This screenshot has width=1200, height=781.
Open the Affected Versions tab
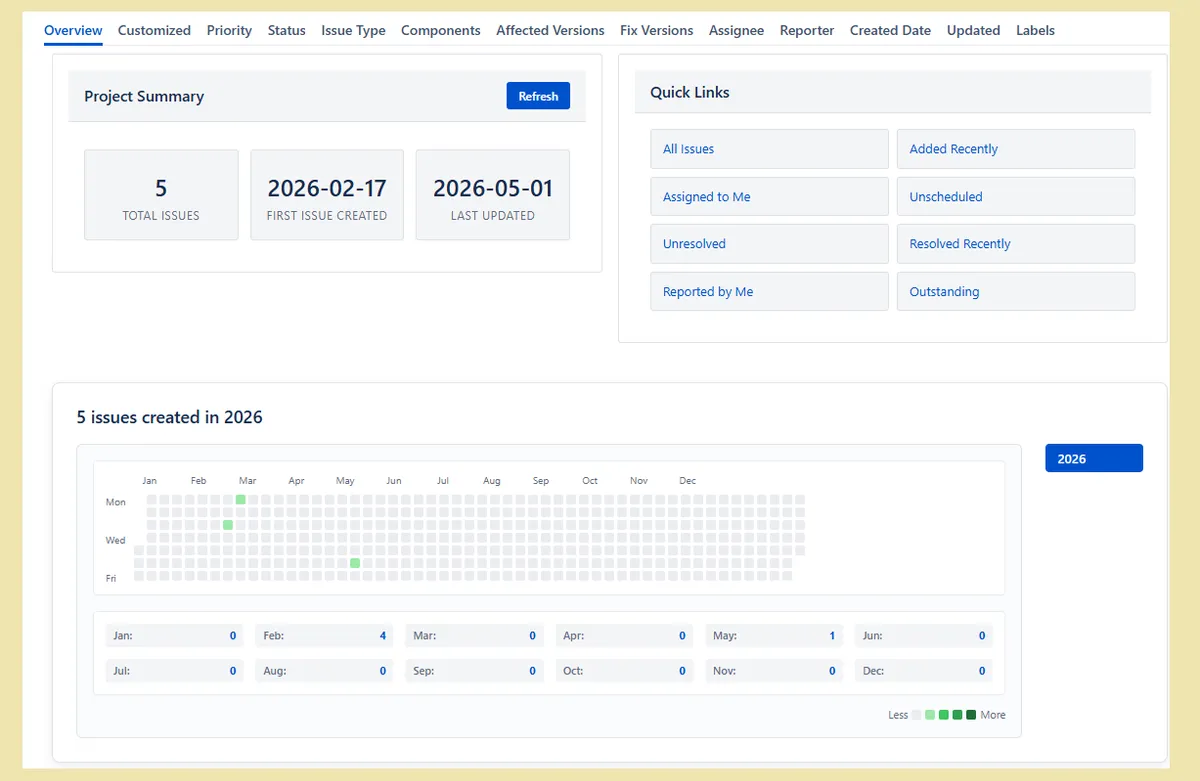coord(550,30)
